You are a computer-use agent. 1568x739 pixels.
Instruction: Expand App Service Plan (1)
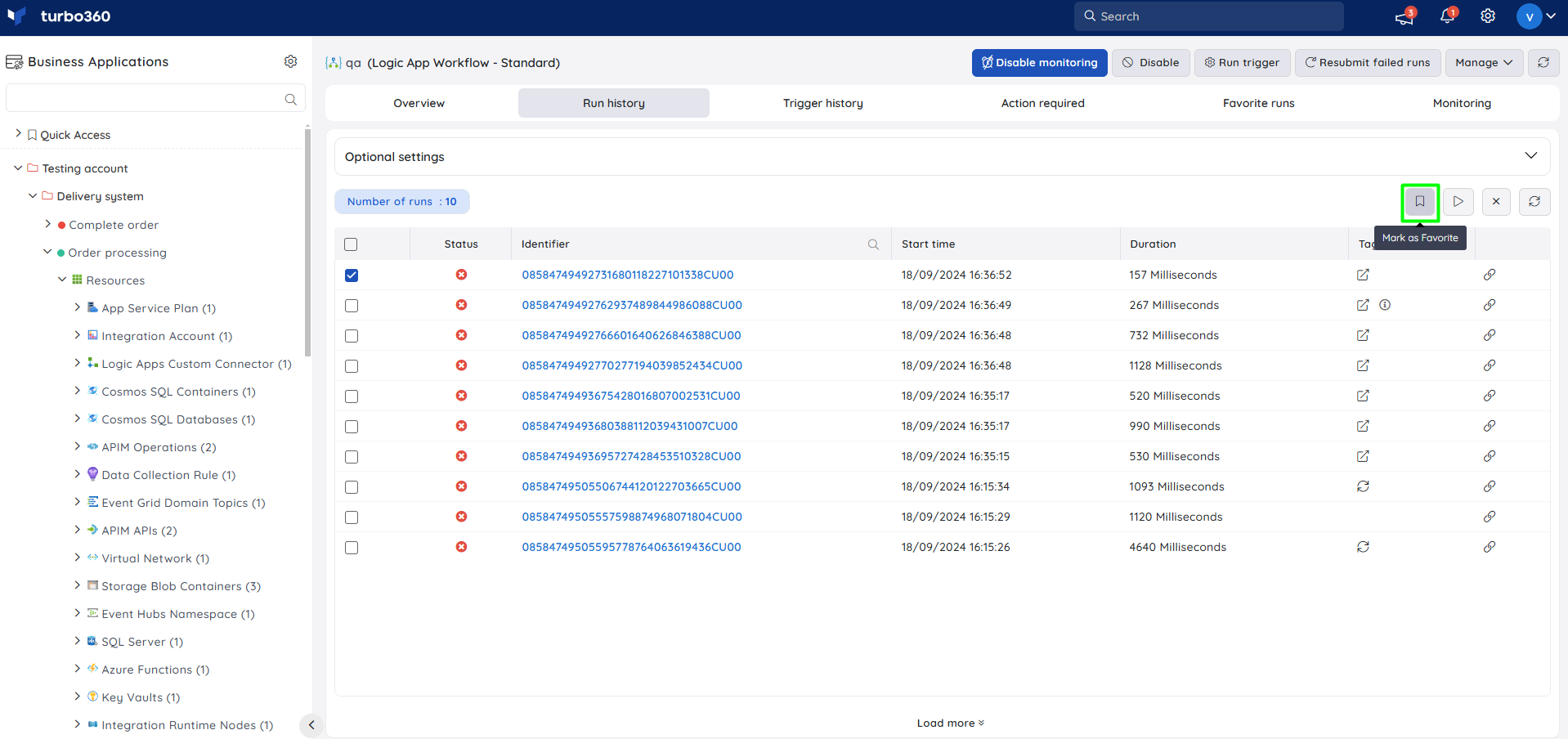click(77, 307)
